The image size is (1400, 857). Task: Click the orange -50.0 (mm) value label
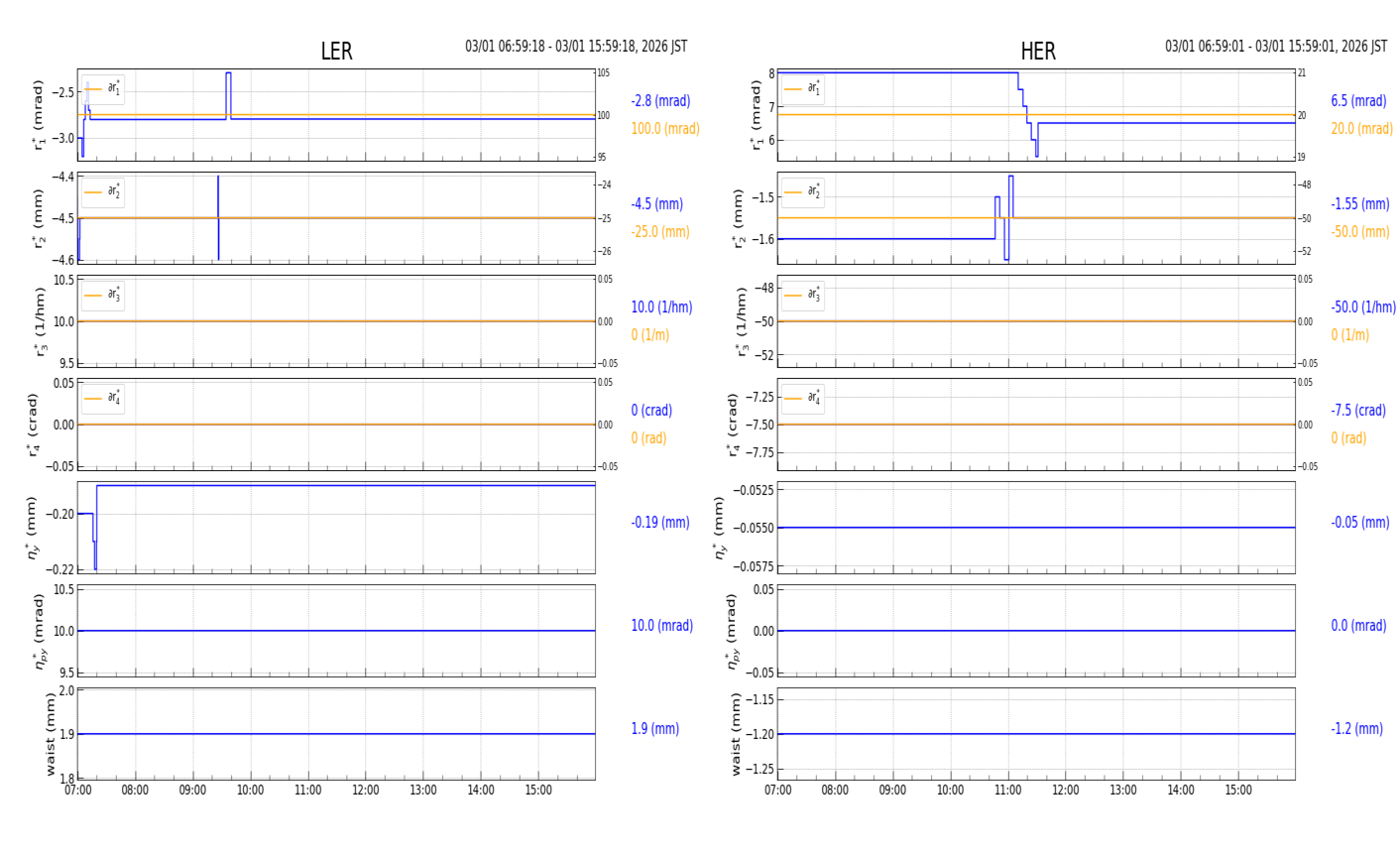pos(1359,232)
